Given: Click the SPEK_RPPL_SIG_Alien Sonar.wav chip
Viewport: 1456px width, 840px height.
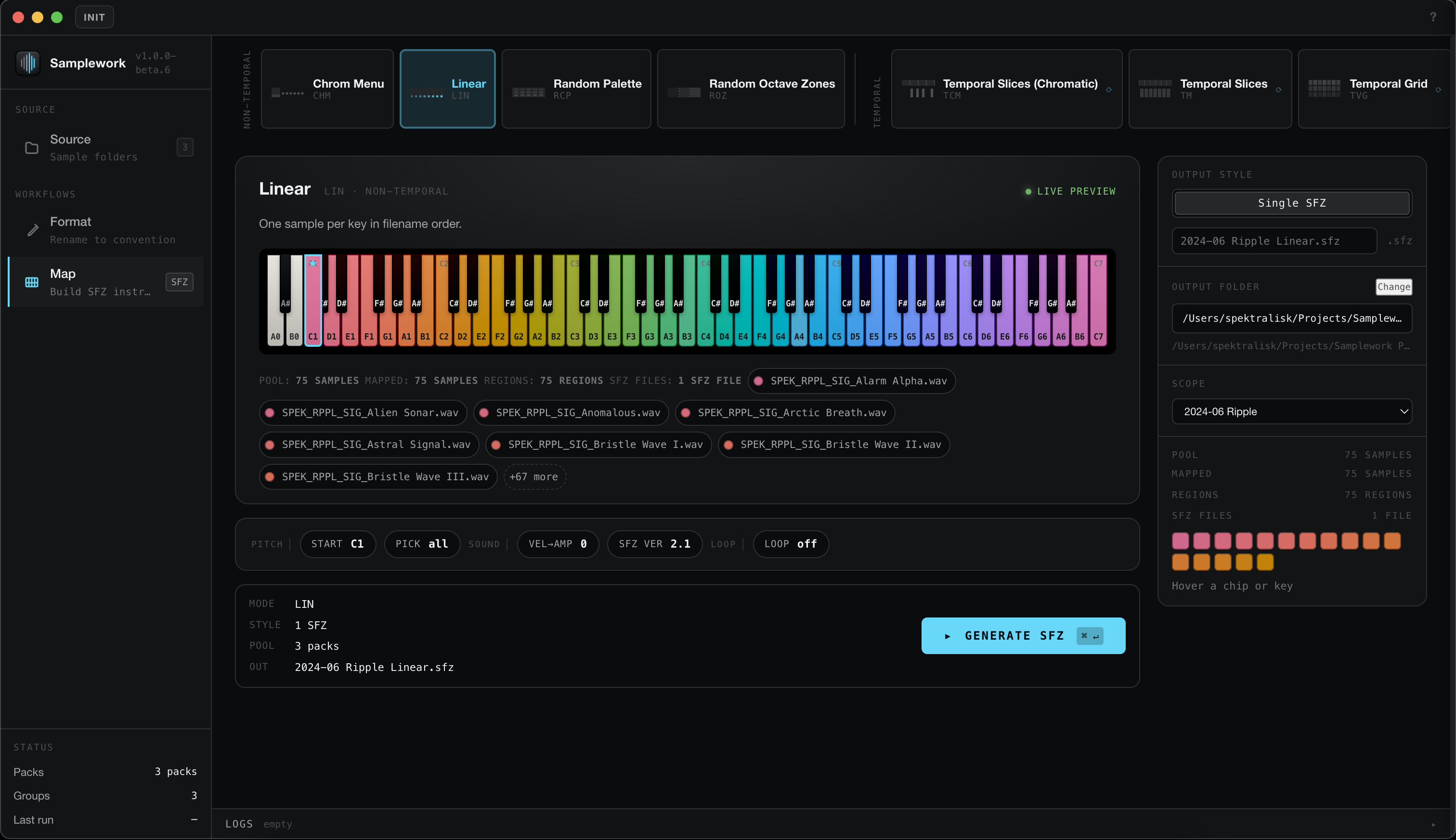Looking at the screenshot, I should click(x=363, y=413).
